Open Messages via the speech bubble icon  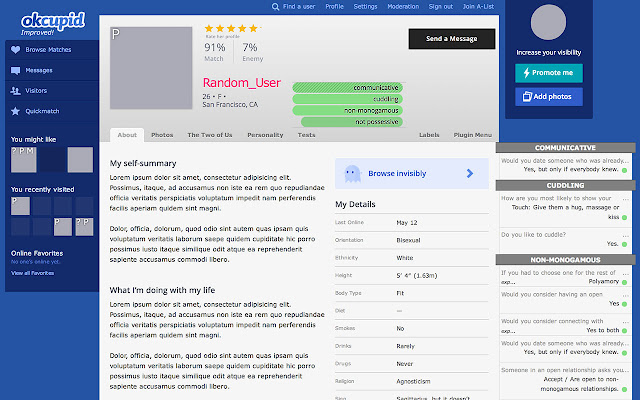coord(16,70)
